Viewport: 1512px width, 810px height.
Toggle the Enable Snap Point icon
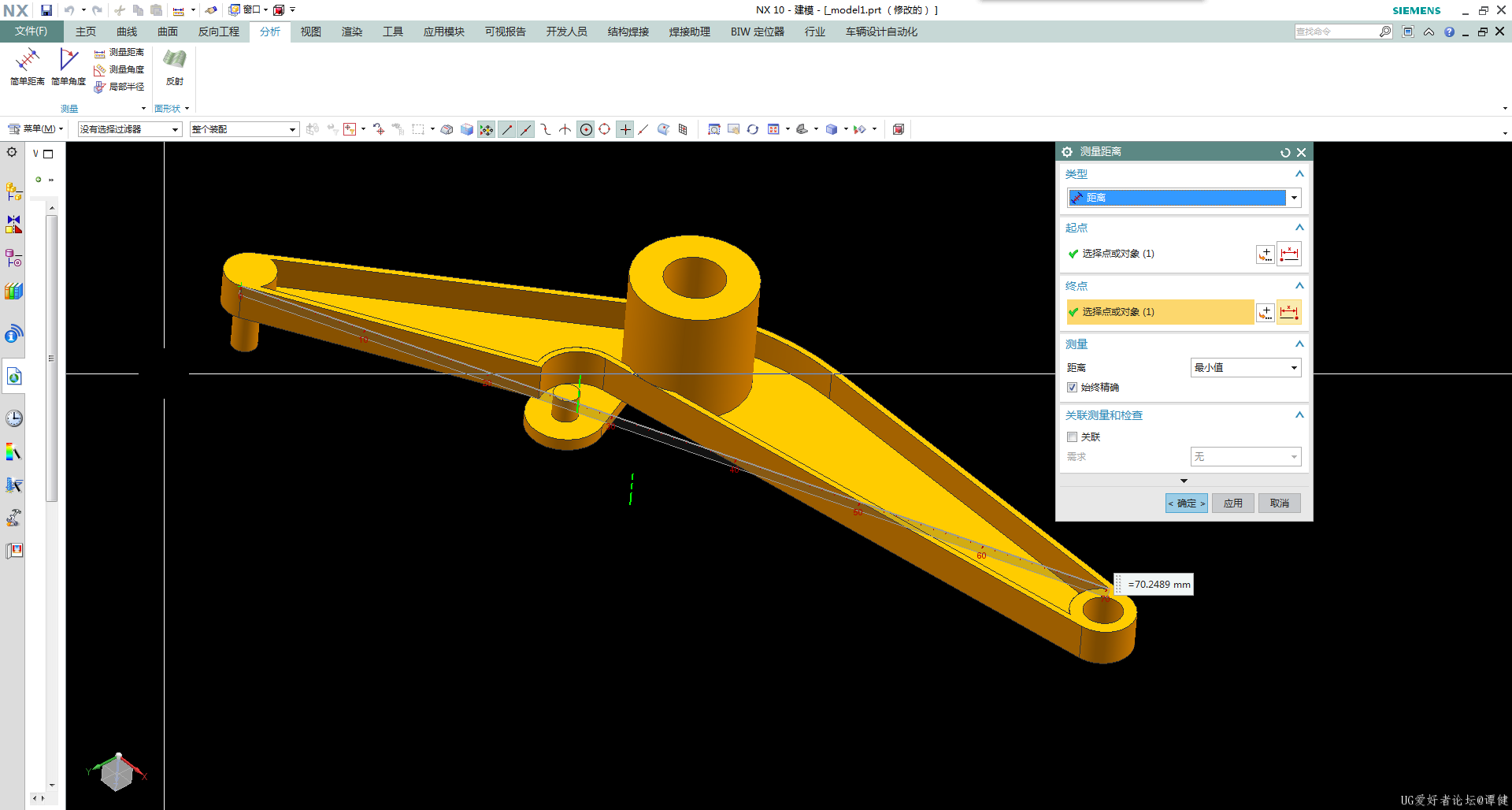[x=487, y=129]
